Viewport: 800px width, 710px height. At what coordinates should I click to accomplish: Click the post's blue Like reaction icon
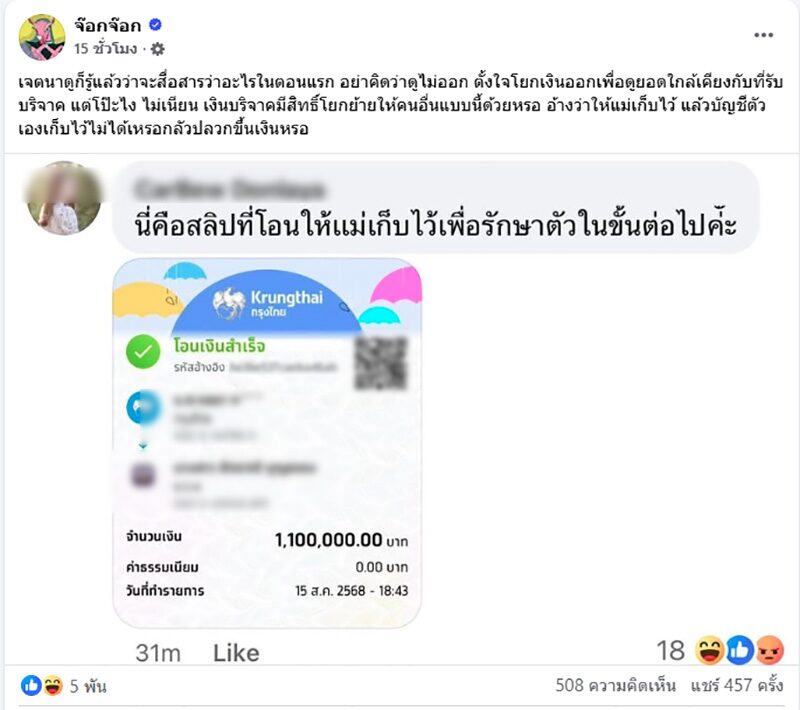click(31, 686)
